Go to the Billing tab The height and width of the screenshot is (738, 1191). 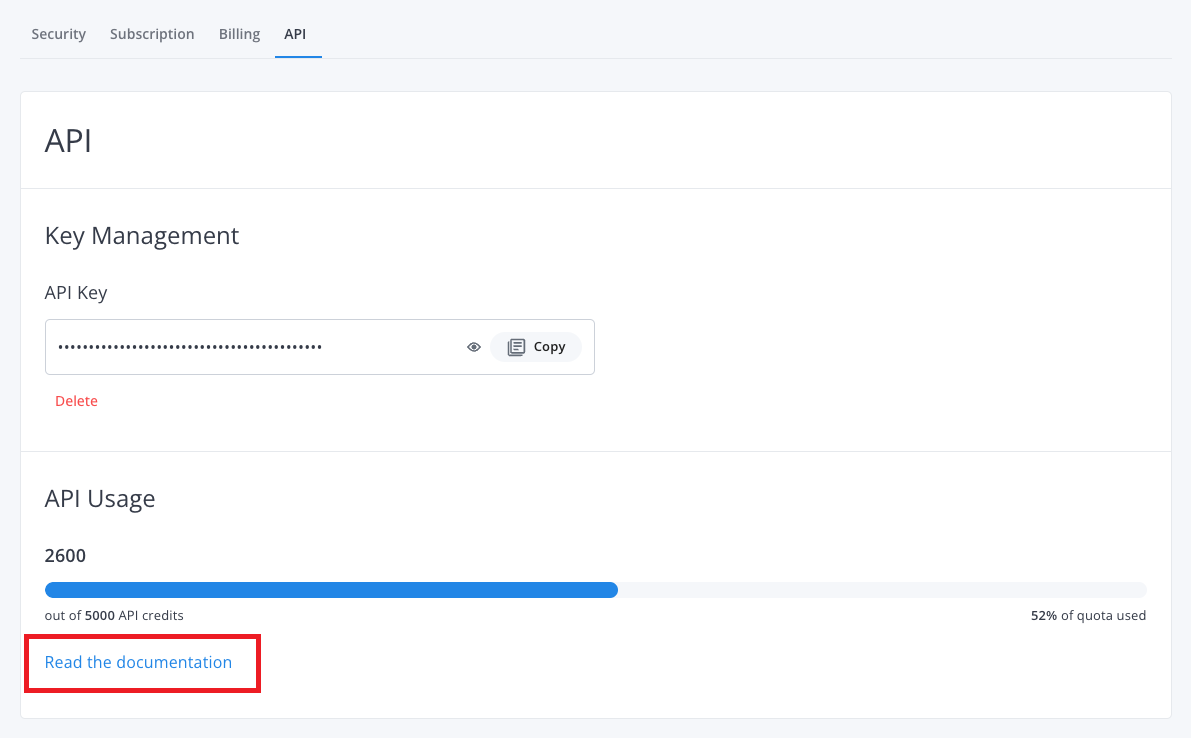coord(239,34)
